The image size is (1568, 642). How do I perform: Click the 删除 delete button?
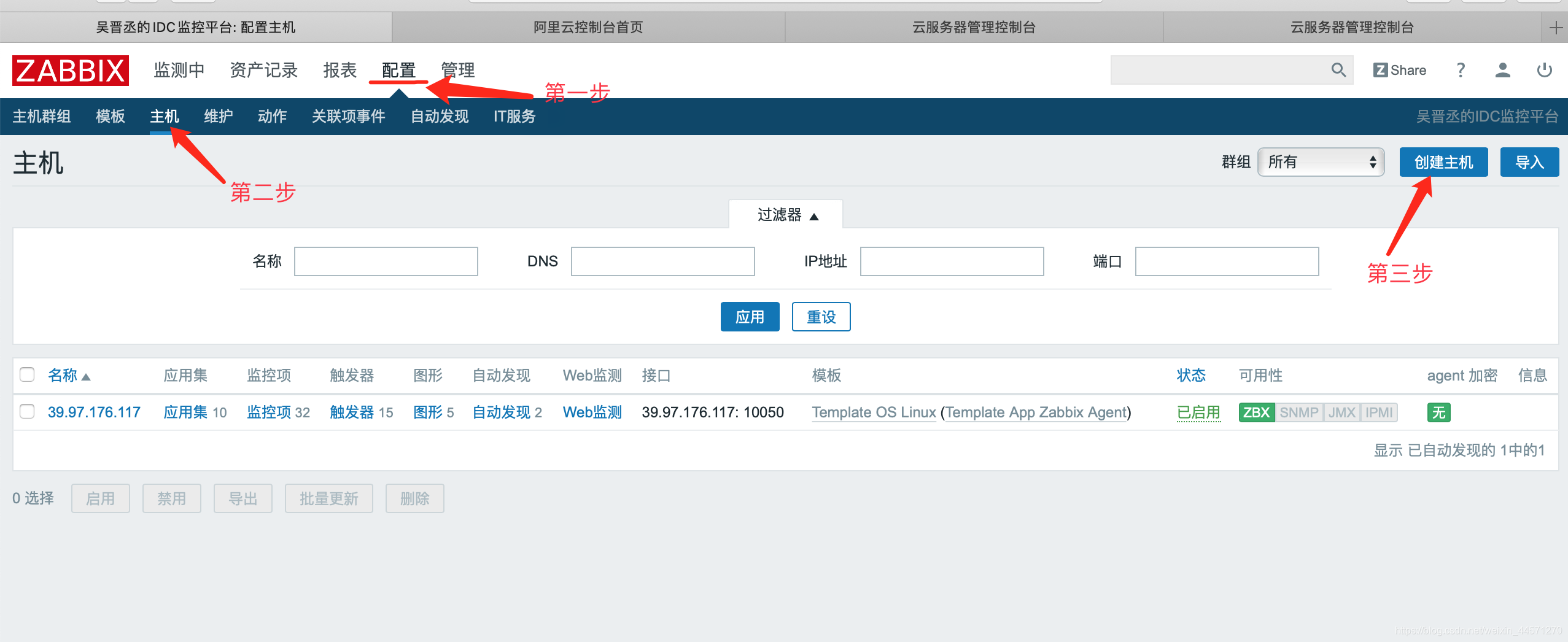tap(415, 498)
